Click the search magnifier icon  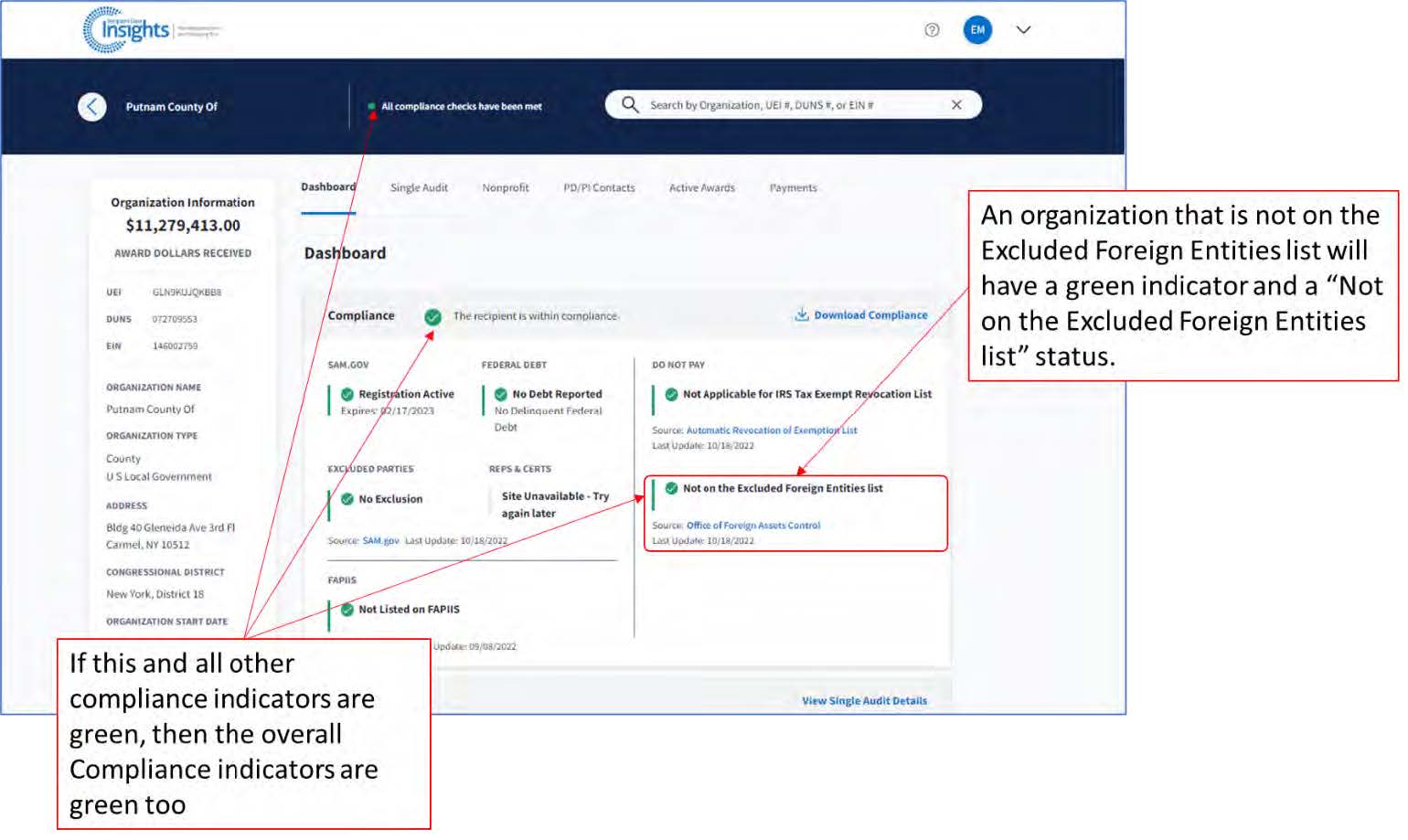click(630, 105)
